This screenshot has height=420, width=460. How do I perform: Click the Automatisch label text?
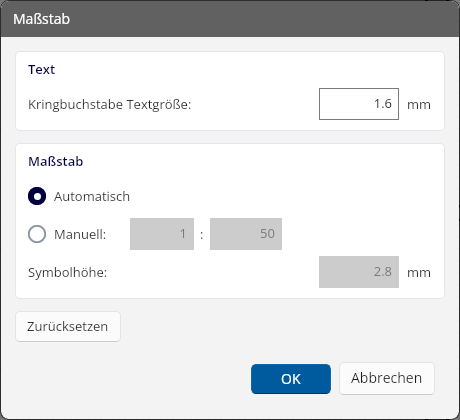tap(92, 196)
